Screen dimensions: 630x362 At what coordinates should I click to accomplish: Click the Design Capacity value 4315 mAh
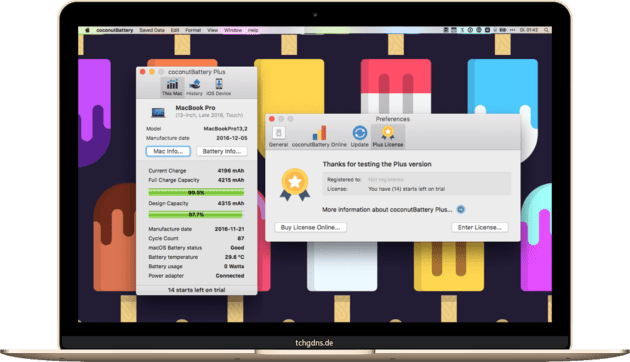click(231, 203)
